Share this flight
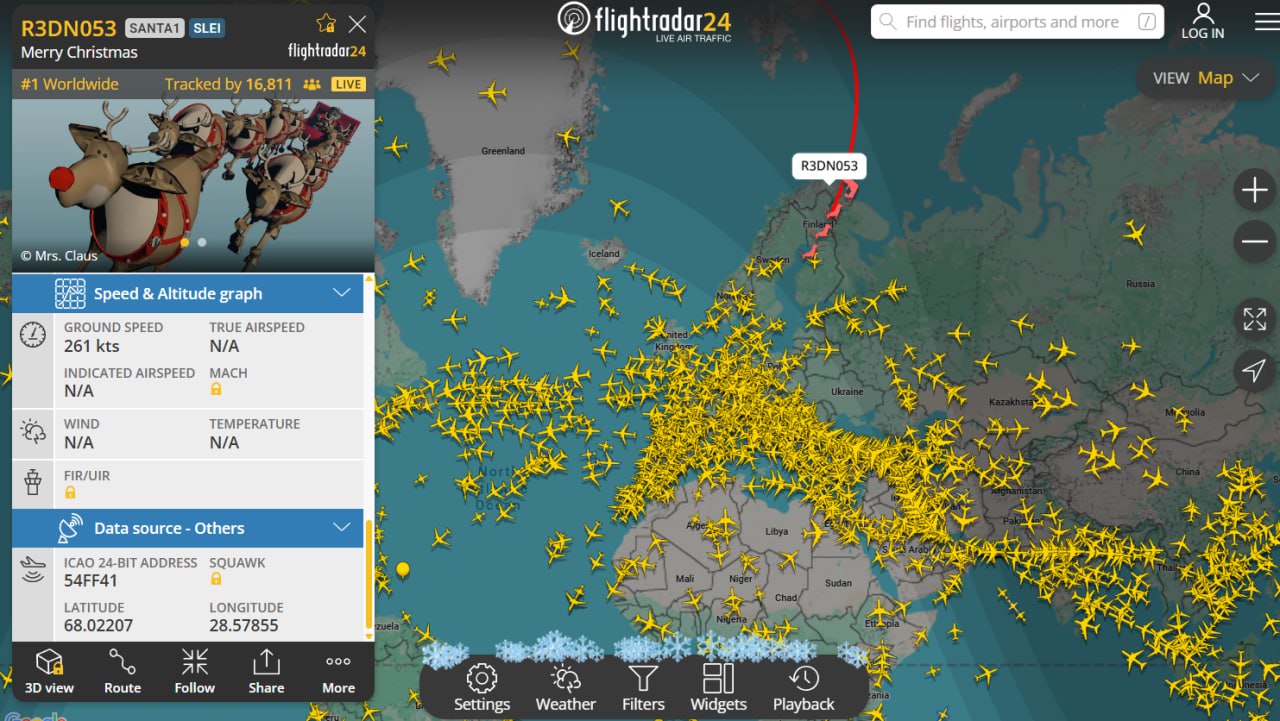Viewport: 1280px width, 721px height. pos(266,671)
